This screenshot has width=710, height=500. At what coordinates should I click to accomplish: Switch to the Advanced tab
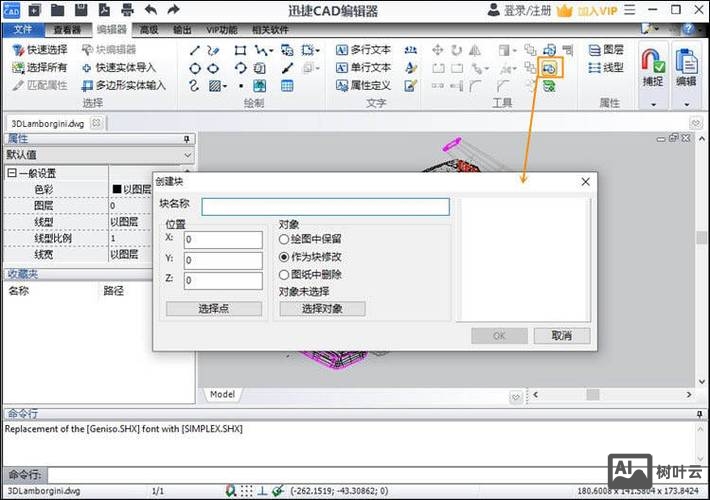(149, 30)
